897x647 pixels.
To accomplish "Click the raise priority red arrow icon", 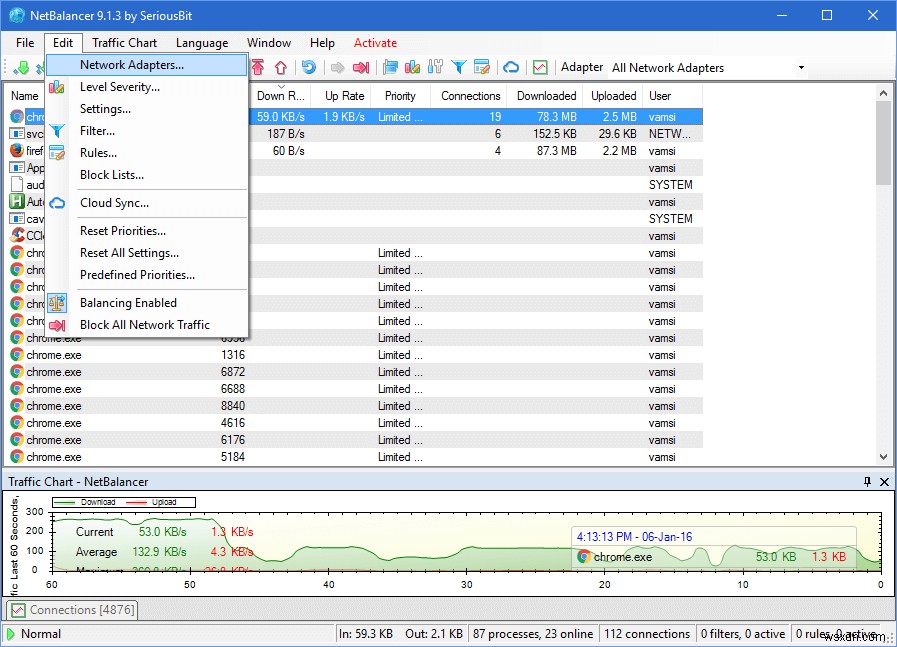I will 257,67.
